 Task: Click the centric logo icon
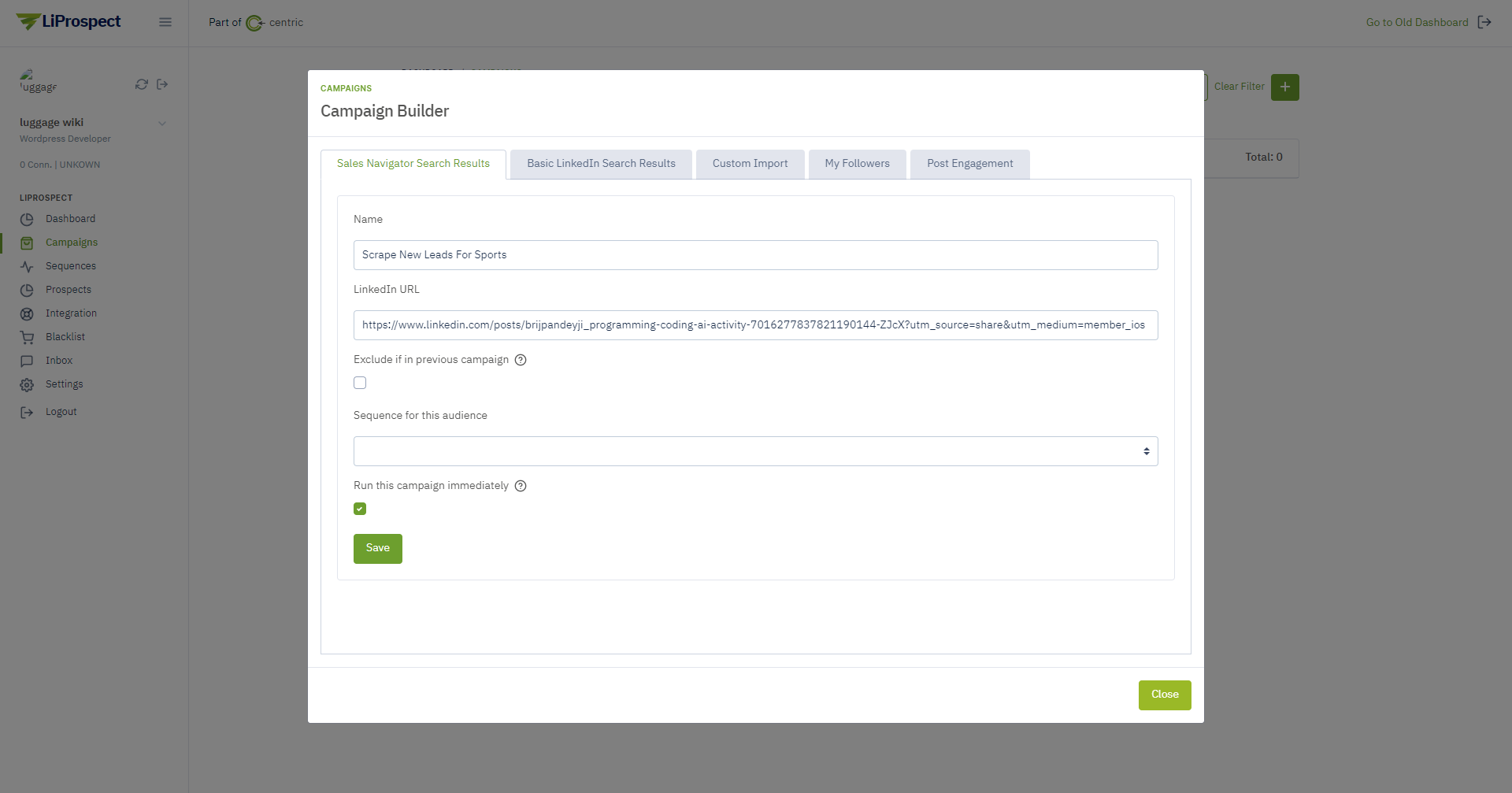pyautogui.click(x=255, y=23)
